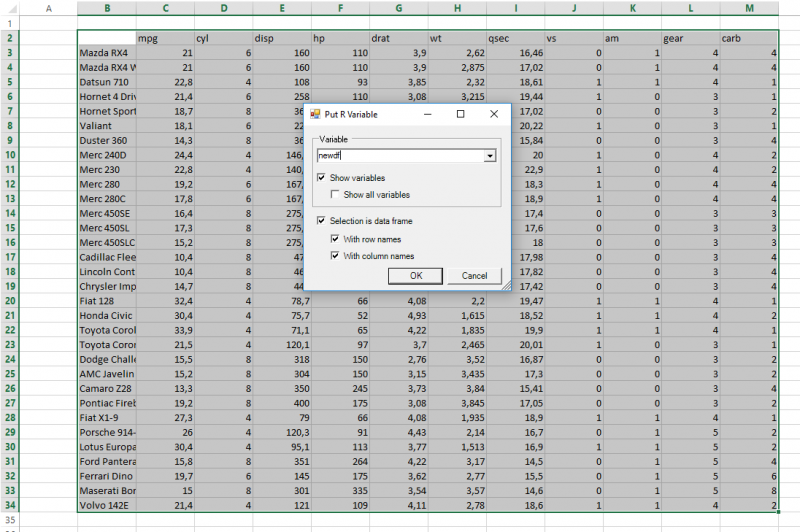Click the wt column heading cell
Screen dimensions: 800x532
tap(457, 38)
